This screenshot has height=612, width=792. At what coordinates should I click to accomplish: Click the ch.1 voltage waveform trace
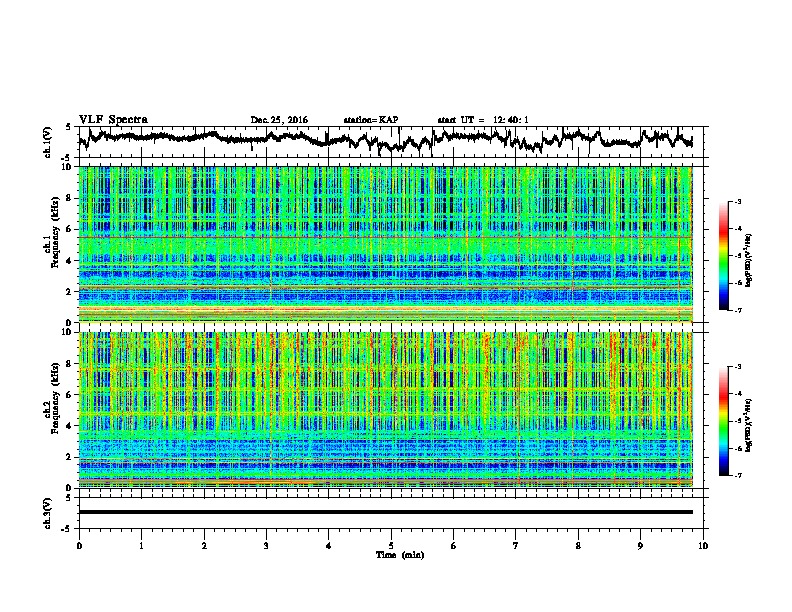click(385, 139)
